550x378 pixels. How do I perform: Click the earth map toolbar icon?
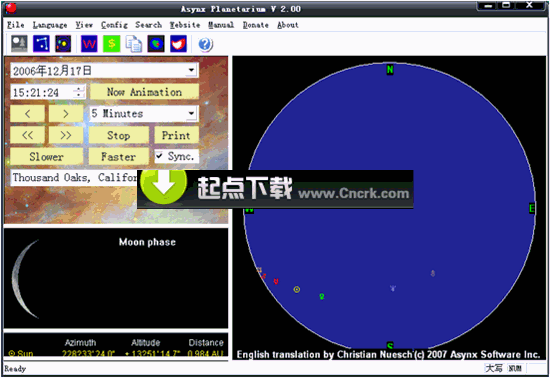(156, 44)
